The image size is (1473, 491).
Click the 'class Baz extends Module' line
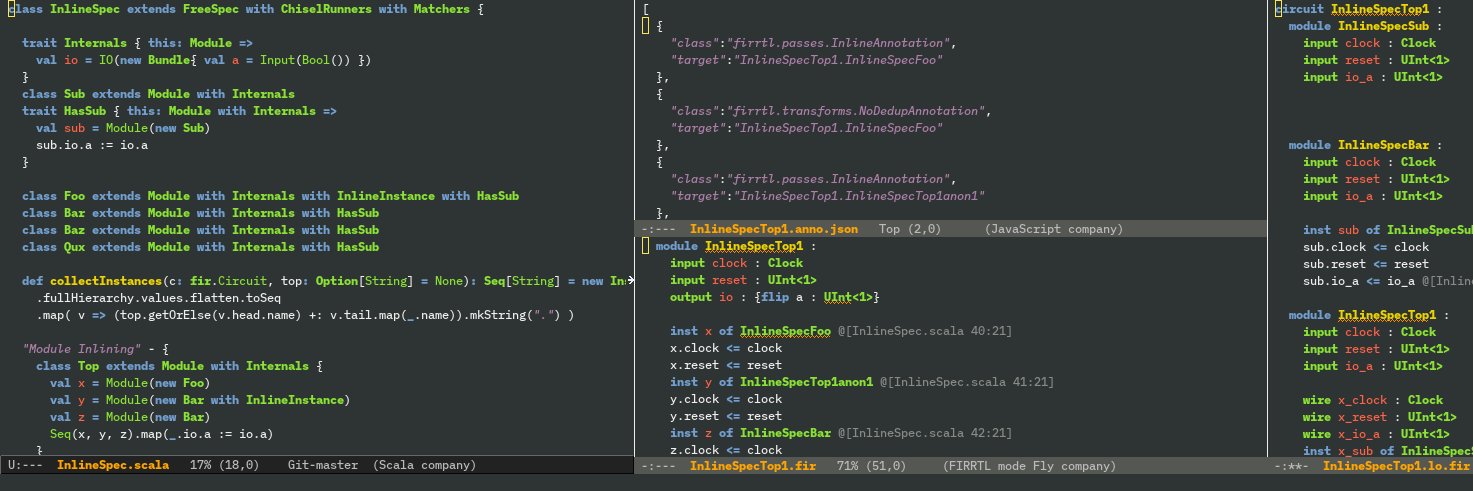point(200,230)
